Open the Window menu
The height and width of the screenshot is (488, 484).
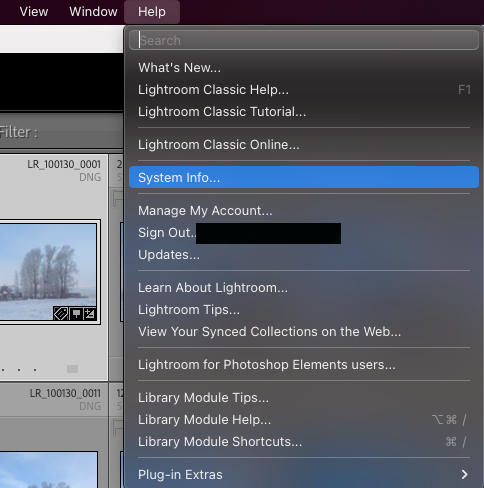point(93,12)
